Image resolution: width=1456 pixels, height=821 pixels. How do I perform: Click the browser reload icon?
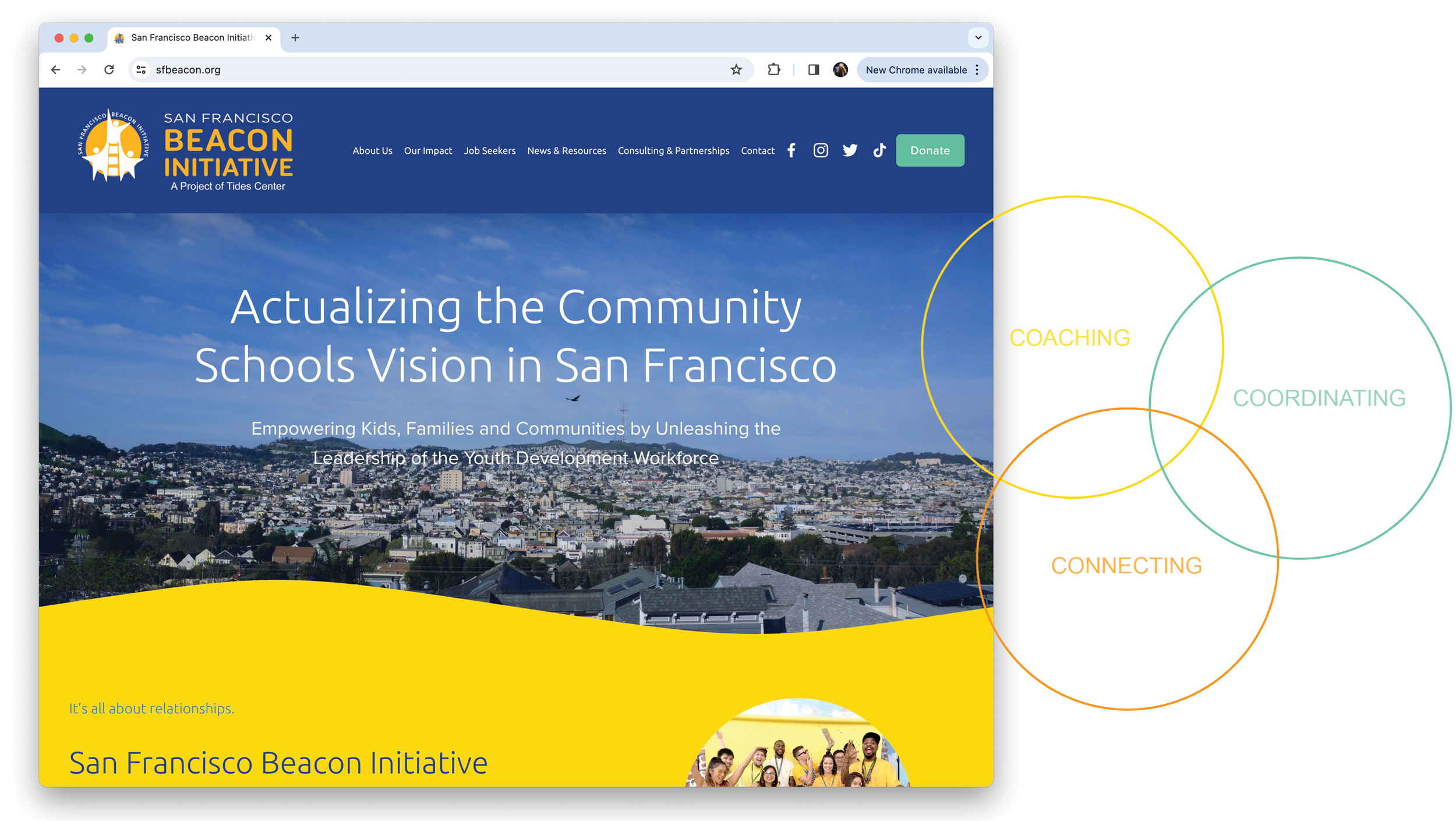pos(109,70)
